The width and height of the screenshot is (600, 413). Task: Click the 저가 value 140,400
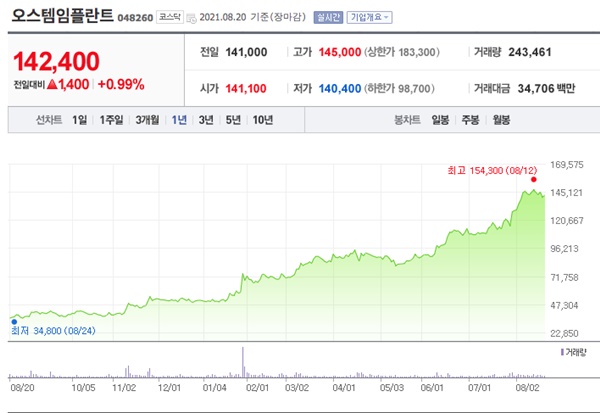340,88
